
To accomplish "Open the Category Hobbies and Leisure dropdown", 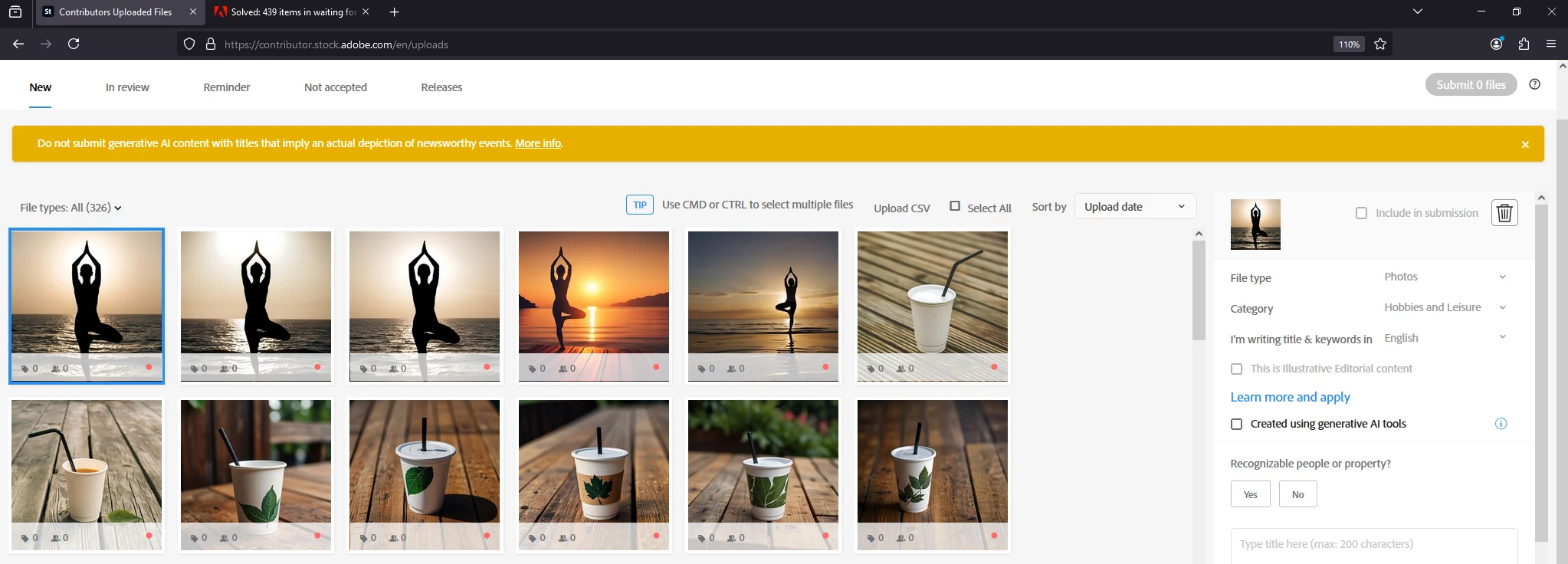I will 1445,307.
